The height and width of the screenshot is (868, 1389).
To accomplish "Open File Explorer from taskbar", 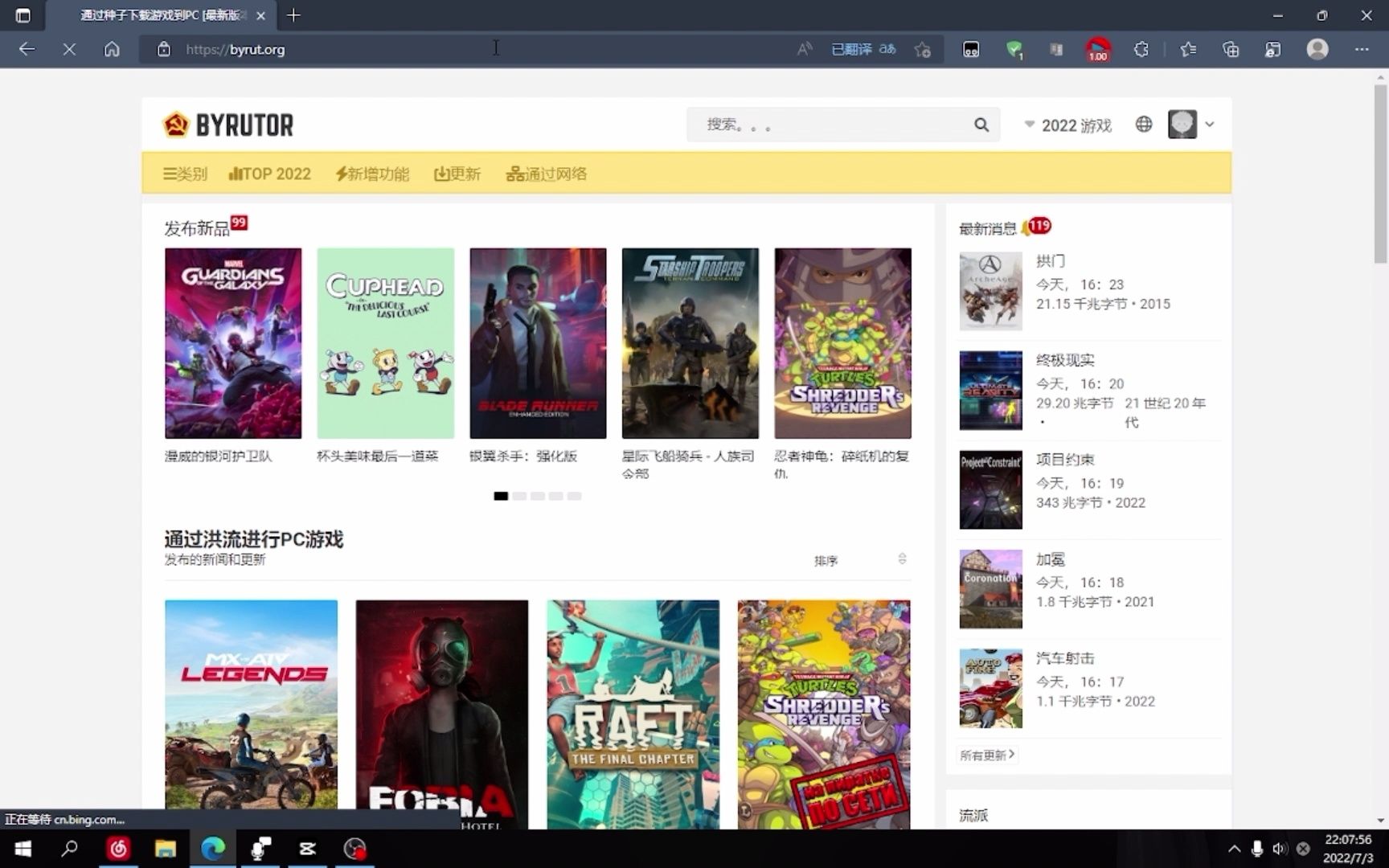I will click(166, 849).
